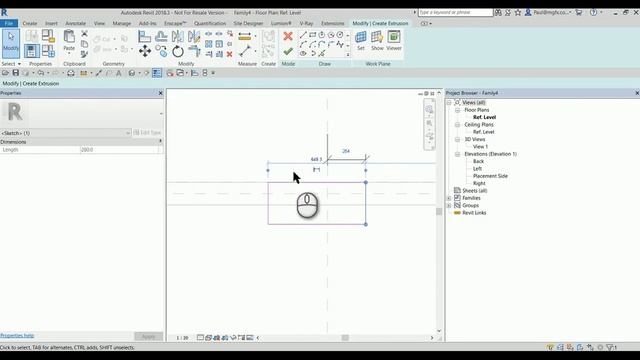This screenshot has width=640, height=360.
Task: Open the Paste dropdown arrow
Action: pos(69,53)
